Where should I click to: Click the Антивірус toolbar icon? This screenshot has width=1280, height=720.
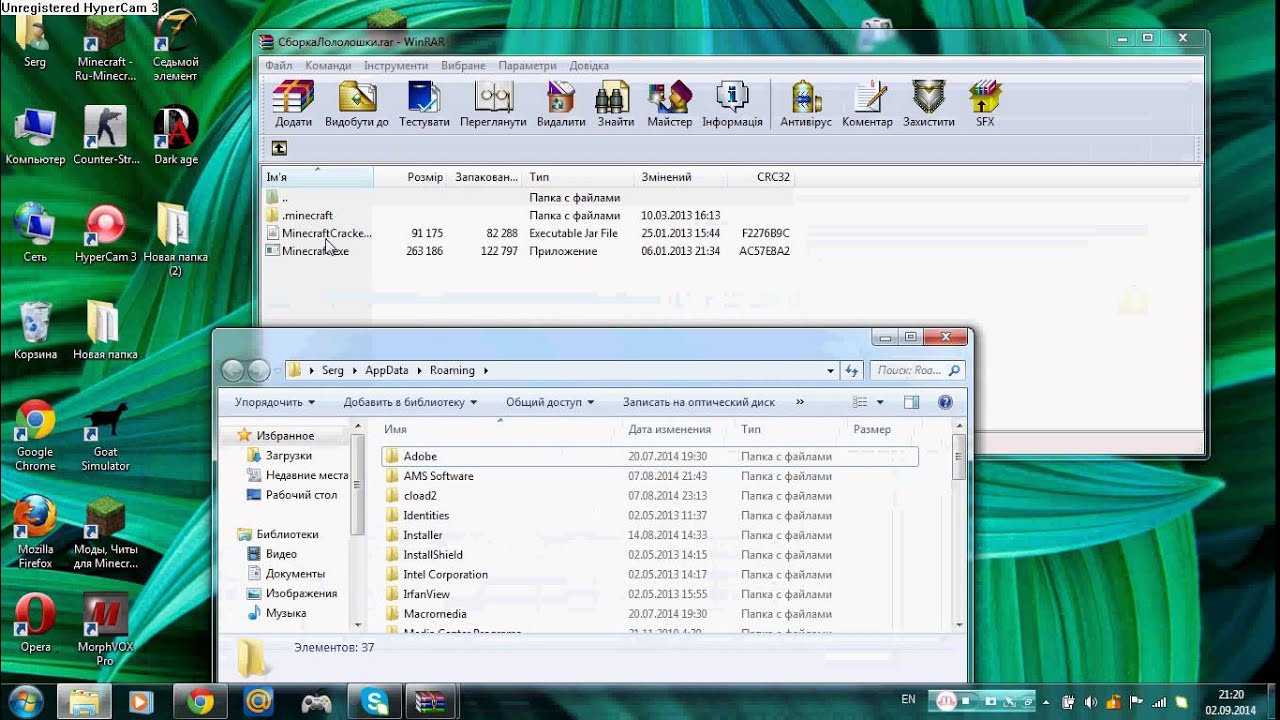point(806,105)
